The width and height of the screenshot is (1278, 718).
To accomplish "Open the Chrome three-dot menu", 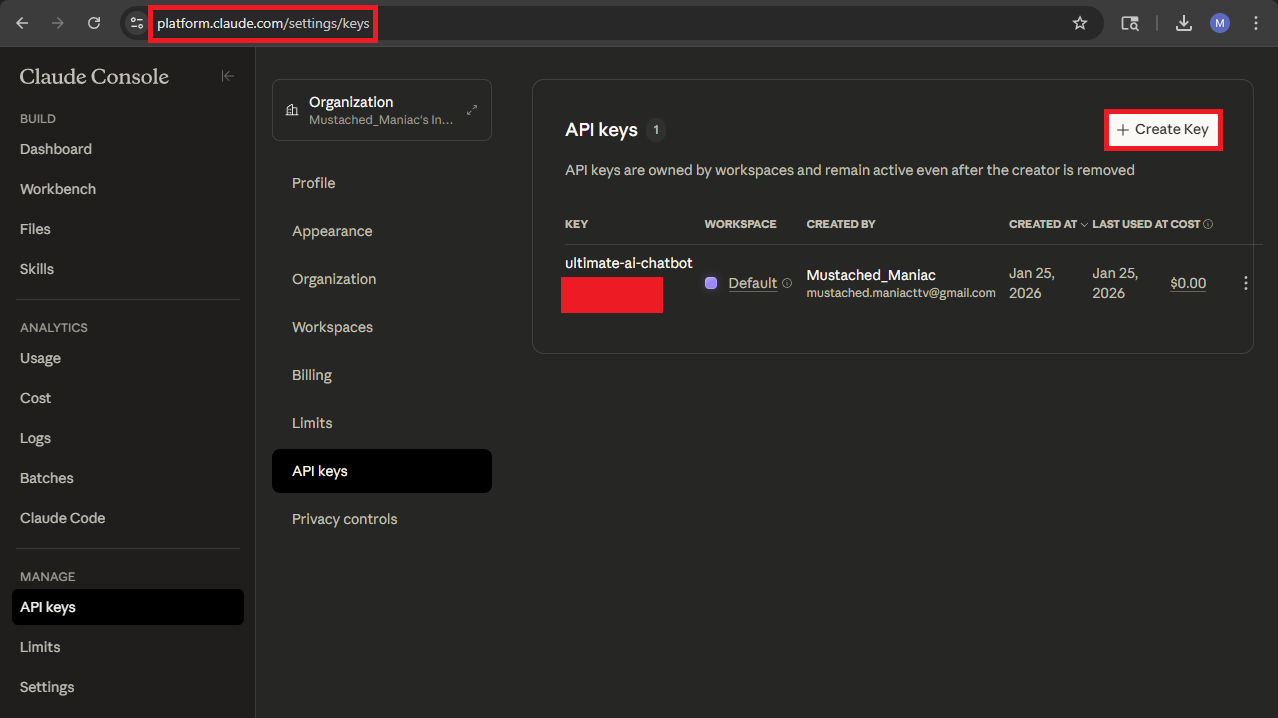I will click(1256, 23).
